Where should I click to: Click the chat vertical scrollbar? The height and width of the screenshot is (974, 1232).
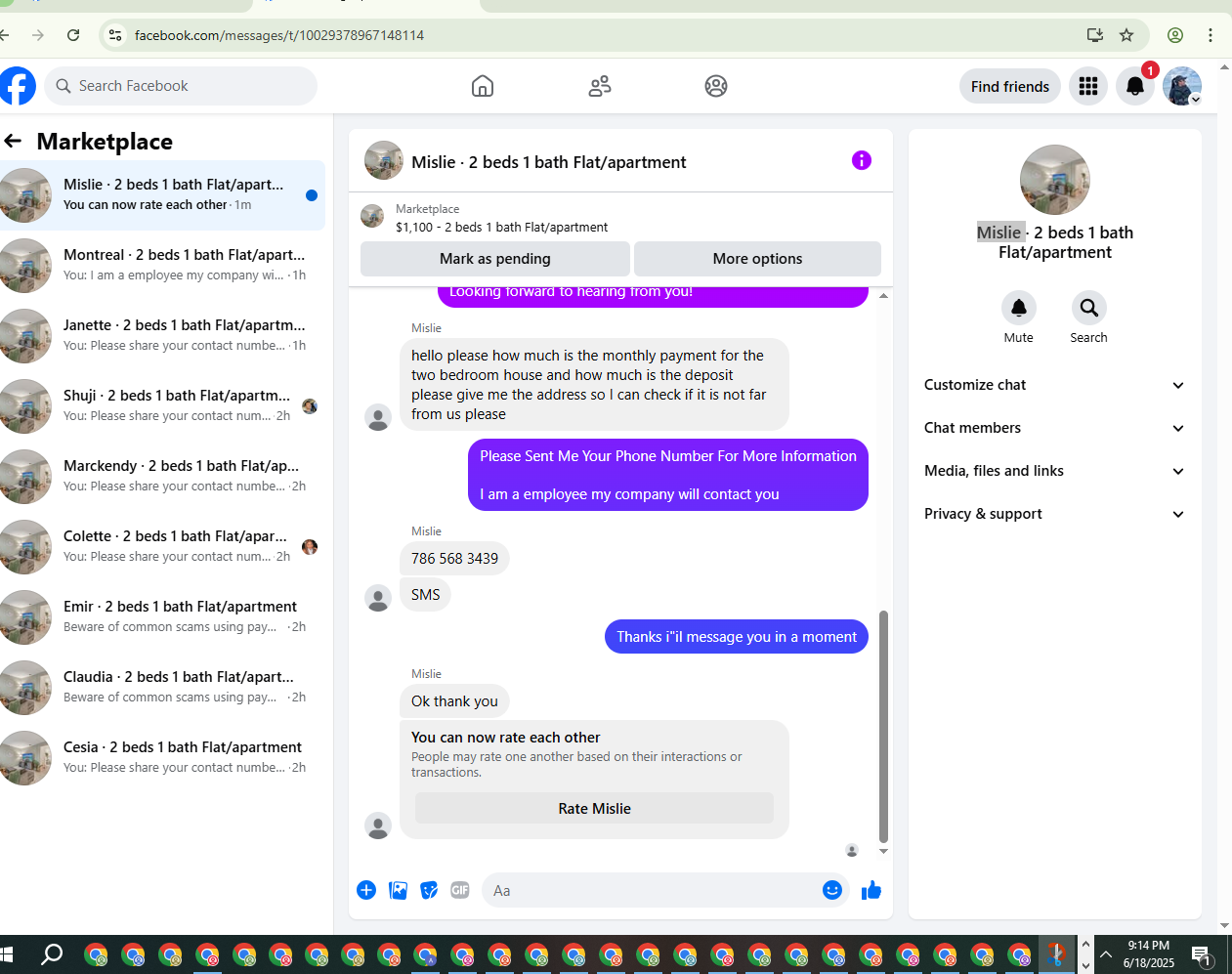883,727
